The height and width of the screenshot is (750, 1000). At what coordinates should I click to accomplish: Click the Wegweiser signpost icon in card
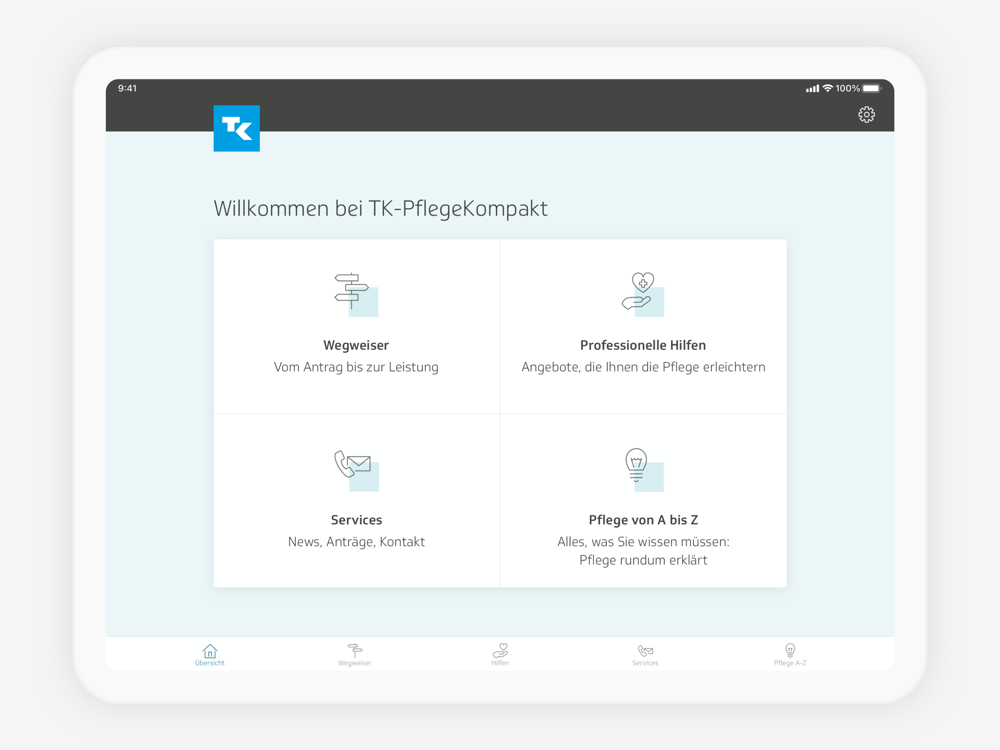pos(356,294)
